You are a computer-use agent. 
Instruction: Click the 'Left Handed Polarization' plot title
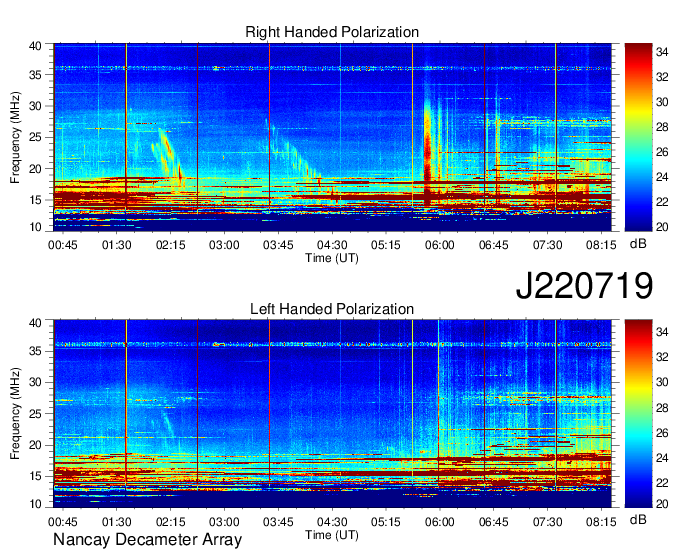click(x=332, y=309)
